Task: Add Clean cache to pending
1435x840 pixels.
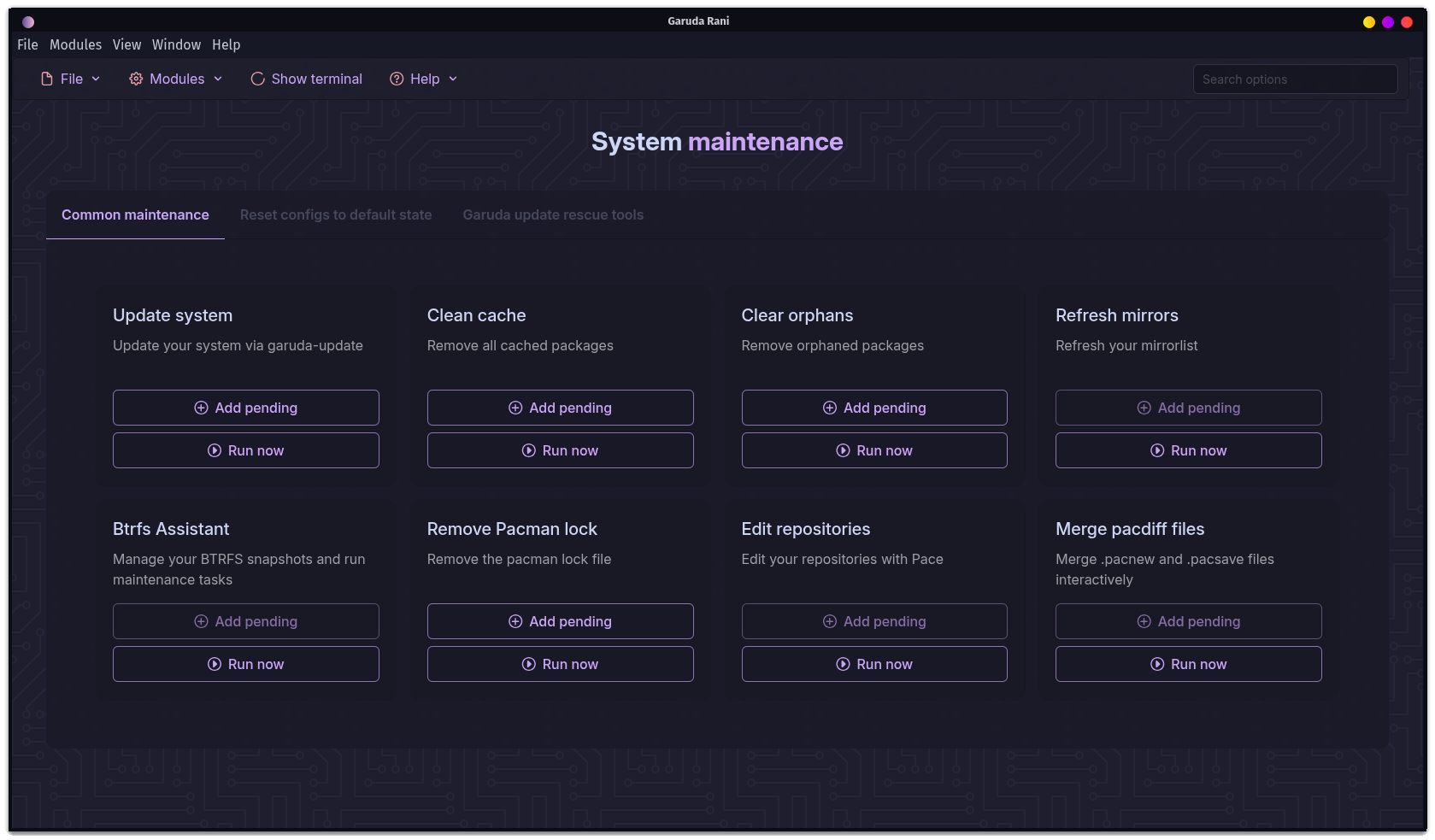Action: click(560, 408)
